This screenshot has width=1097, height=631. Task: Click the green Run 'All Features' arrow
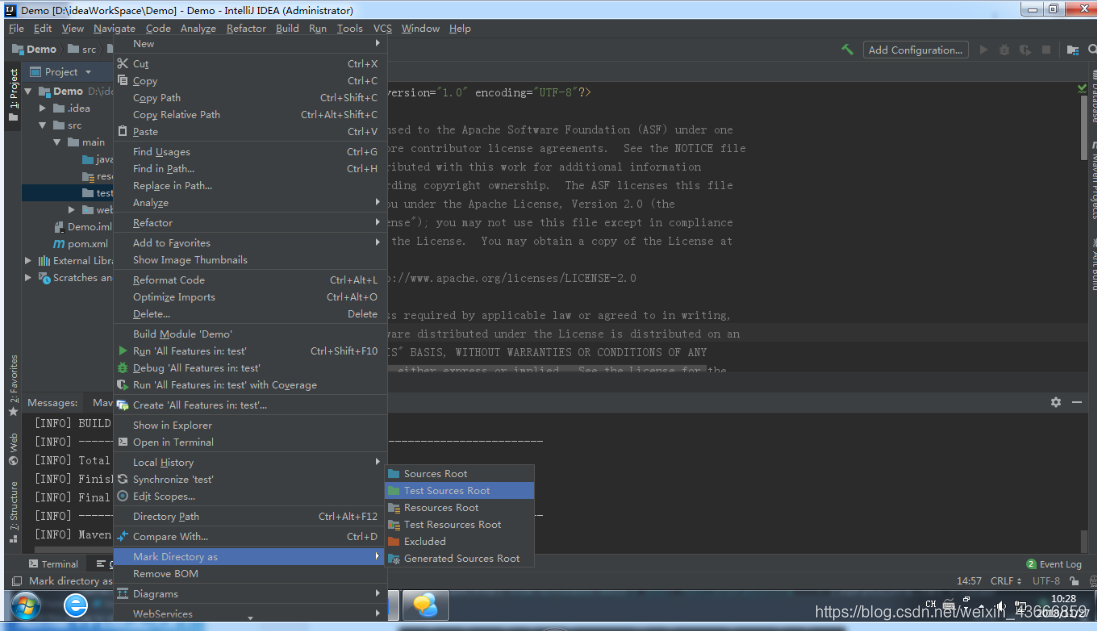click(123, 350)
